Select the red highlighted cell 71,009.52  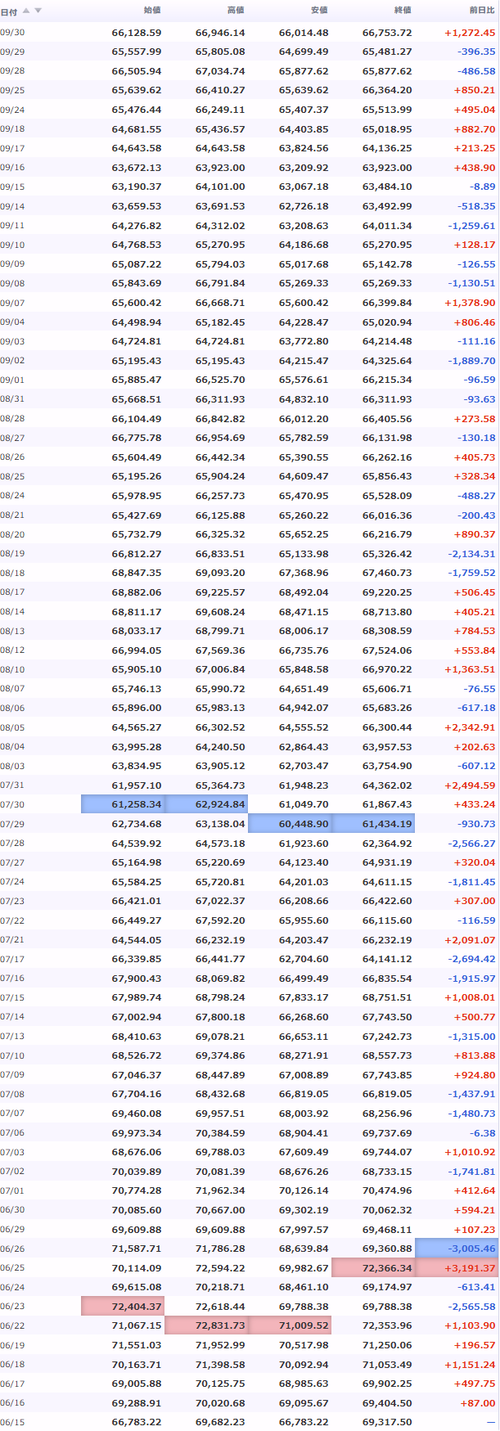click(x=289, y=1325)
